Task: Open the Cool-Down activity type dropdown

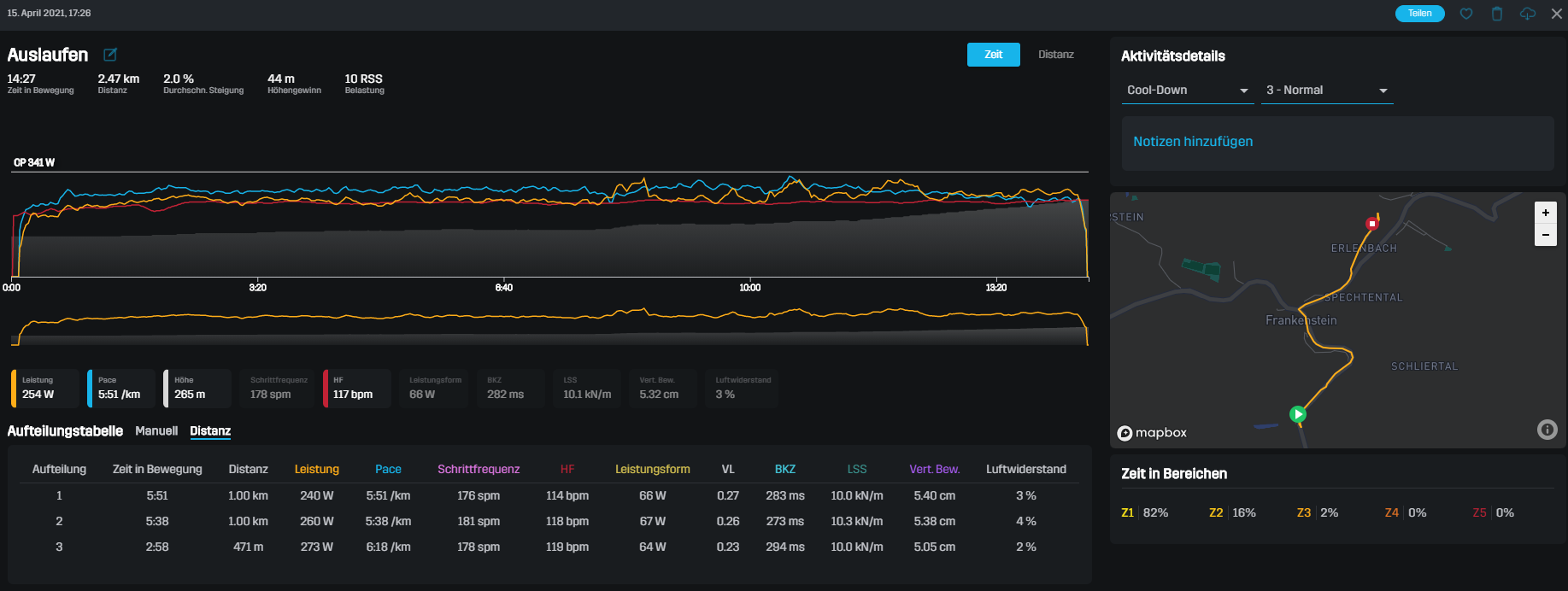Action: [x=1187, y=91]
